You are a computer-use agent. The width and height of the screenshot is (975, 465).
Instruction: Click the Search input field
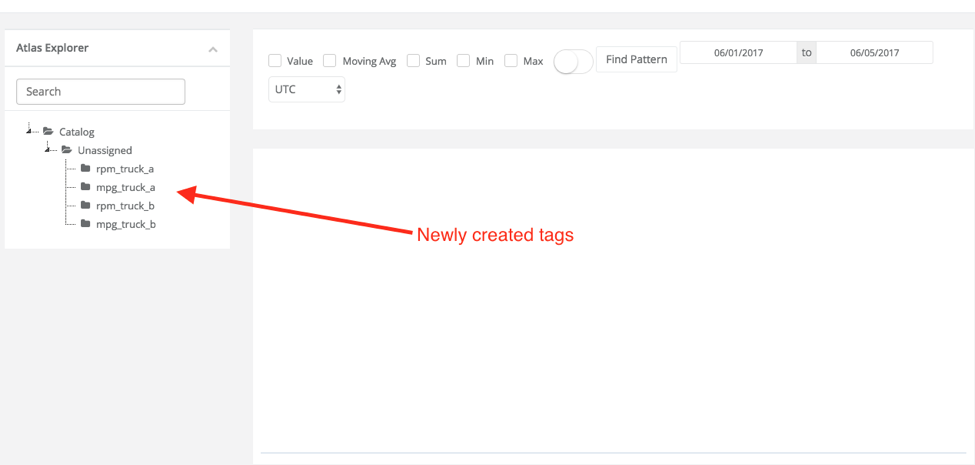101,91
